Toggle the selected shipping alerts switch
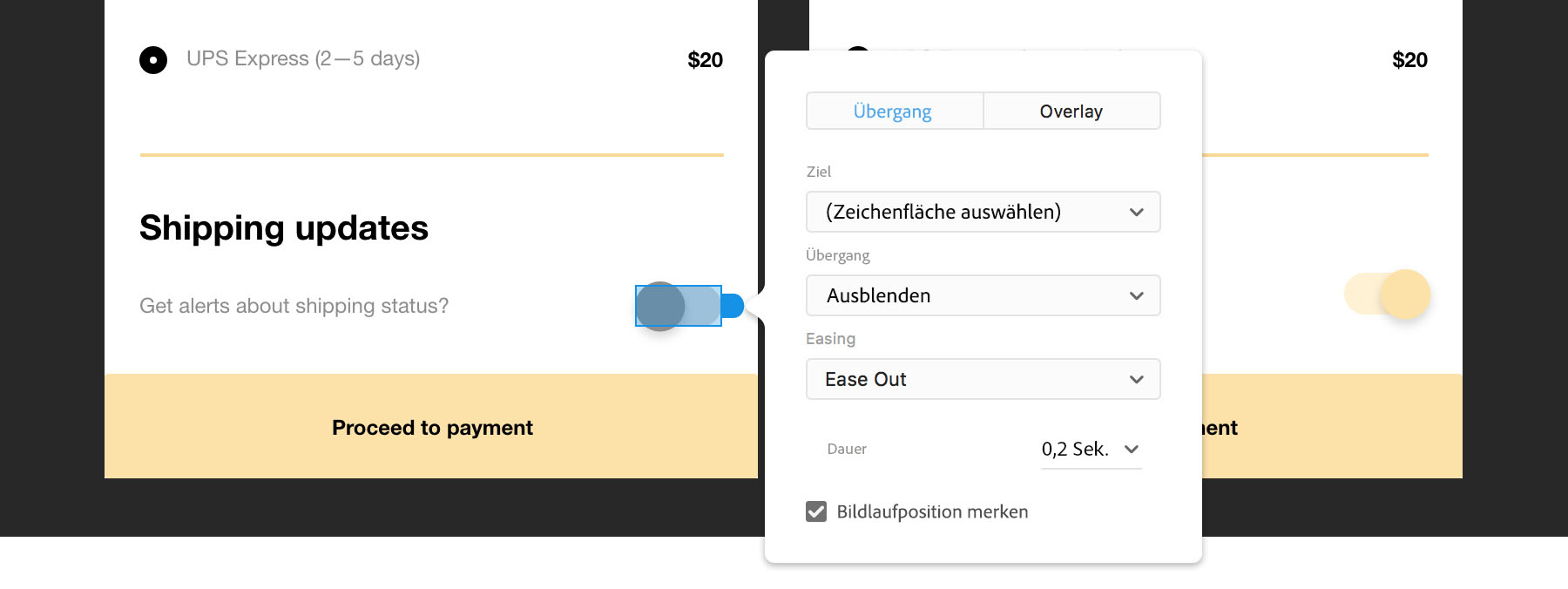The height and width of the screenshot is (589, 1568). point(678,306)
